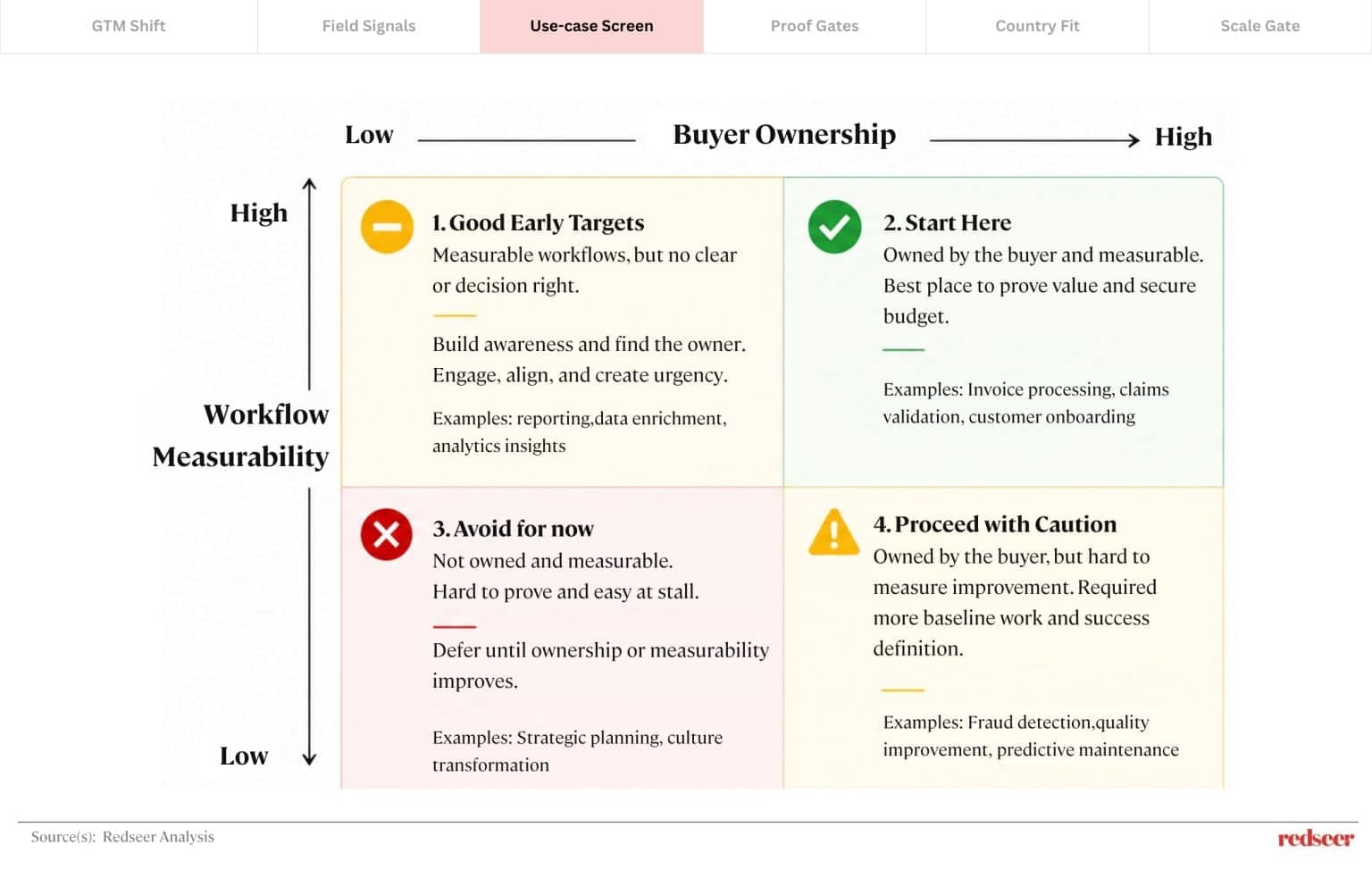Click the "4. Proceed with Caution" heading
This screenshot has width=1372, height=878.
click(995, 524)
